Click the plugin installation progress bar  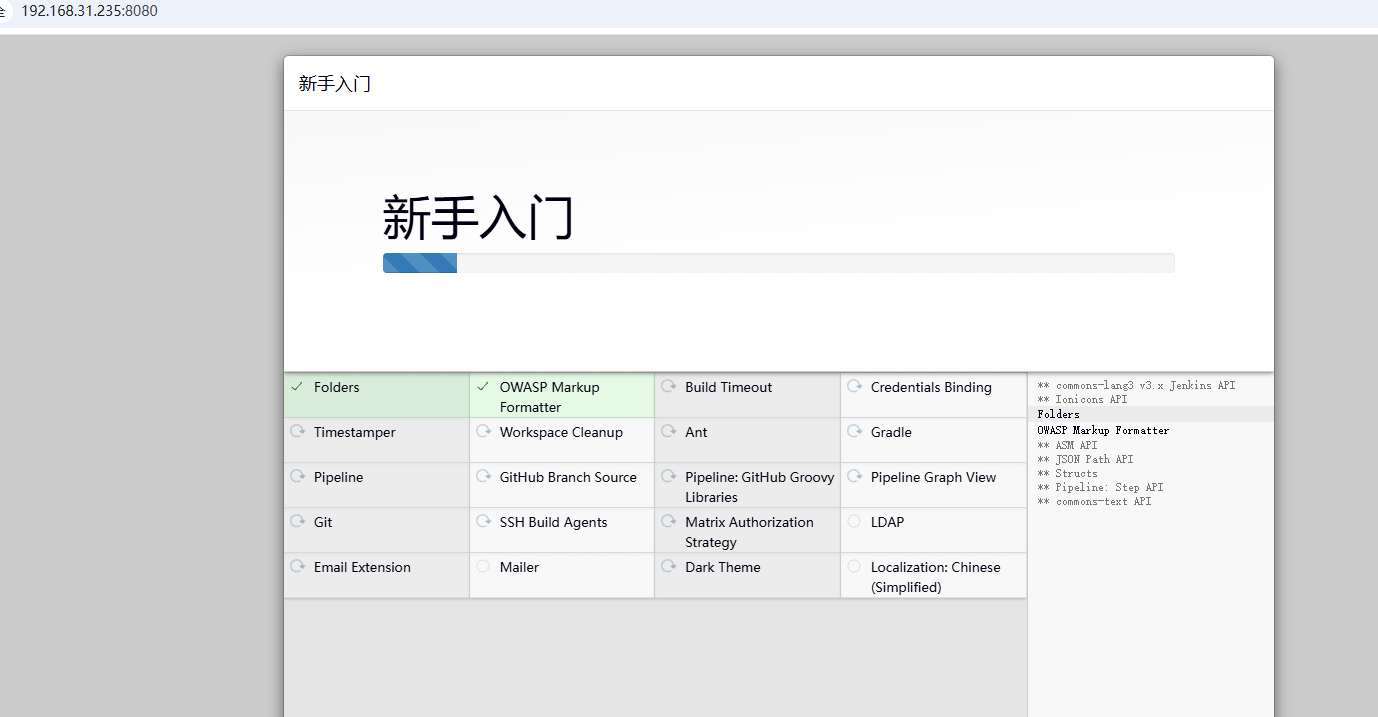point(778,263)
